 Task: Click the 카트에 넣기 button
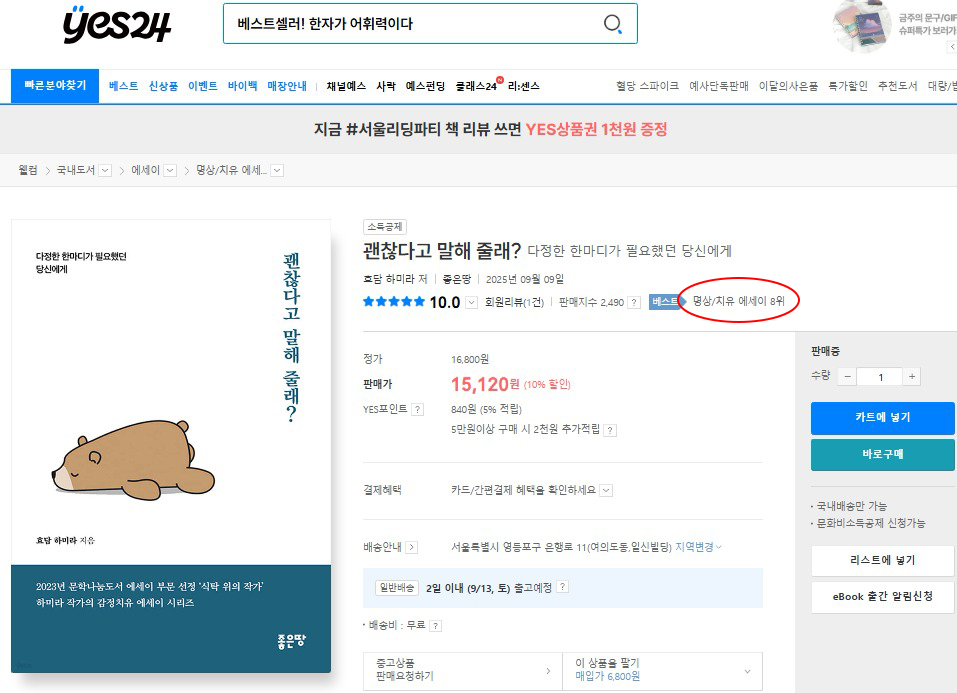click(883, 418)
